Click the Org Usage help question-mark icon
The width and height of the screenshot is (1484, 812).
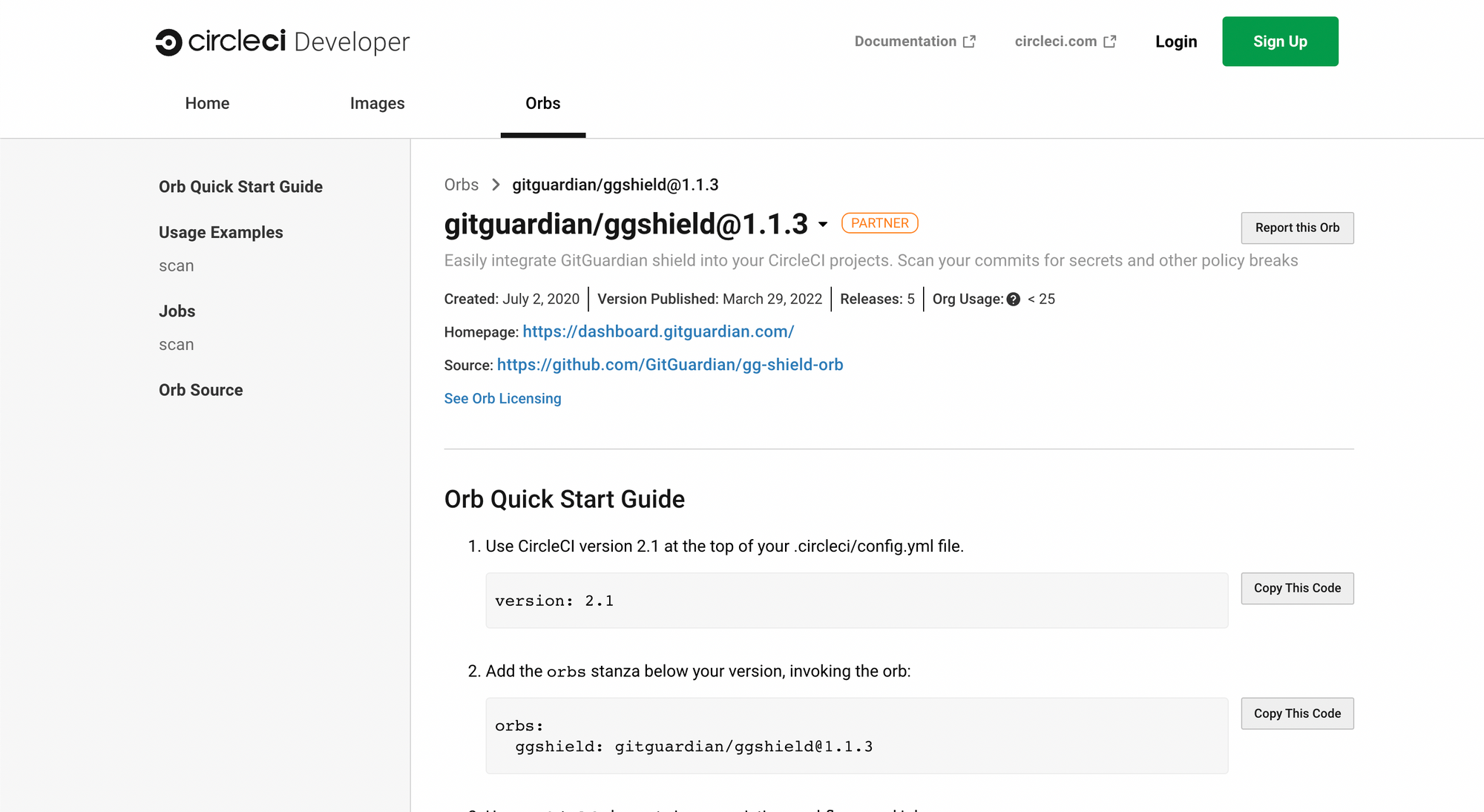(x=1013, y=300)
